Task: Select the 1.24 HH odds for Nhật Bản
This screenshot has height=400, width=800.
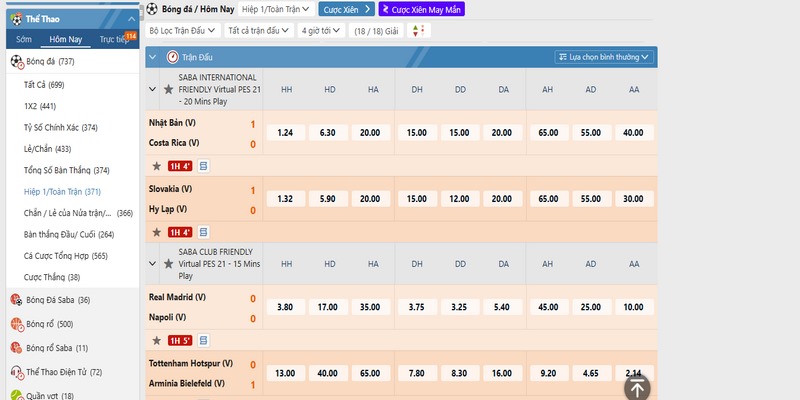Action: [x=285, y=133]
